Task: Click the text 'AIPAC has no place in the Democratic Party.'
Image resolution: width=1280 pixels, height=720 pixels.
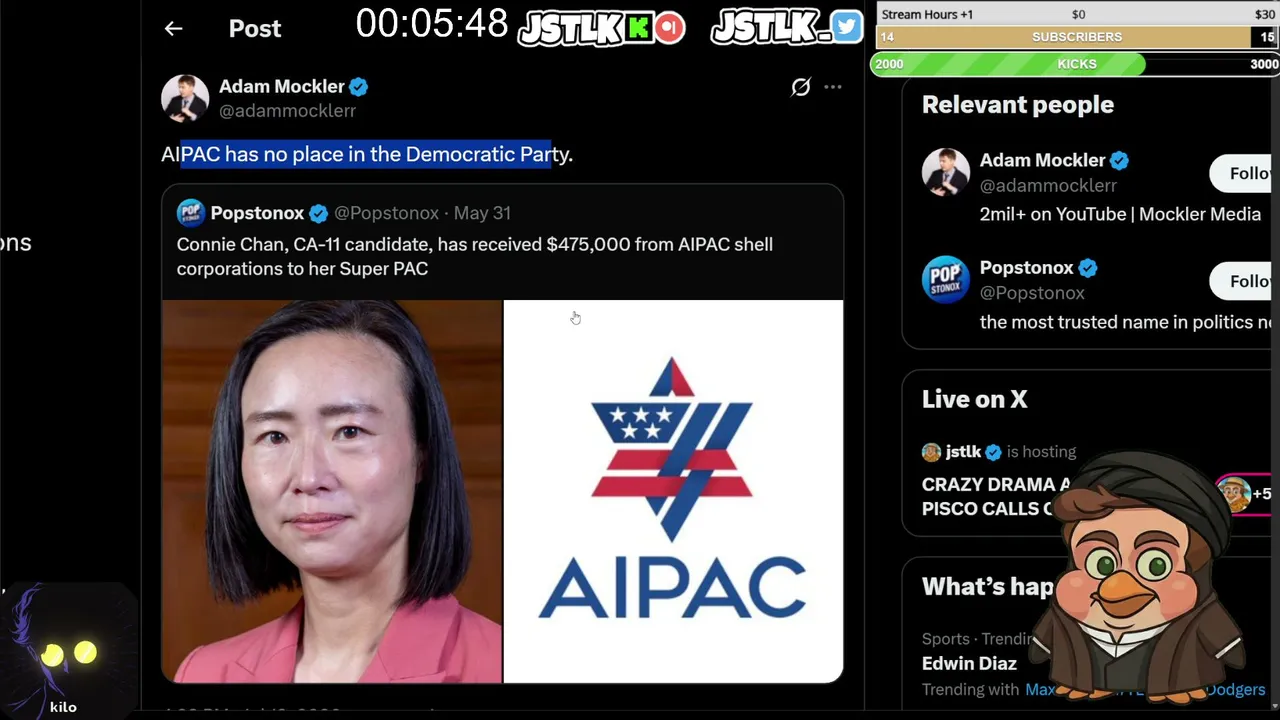Action: click(367, 154)
